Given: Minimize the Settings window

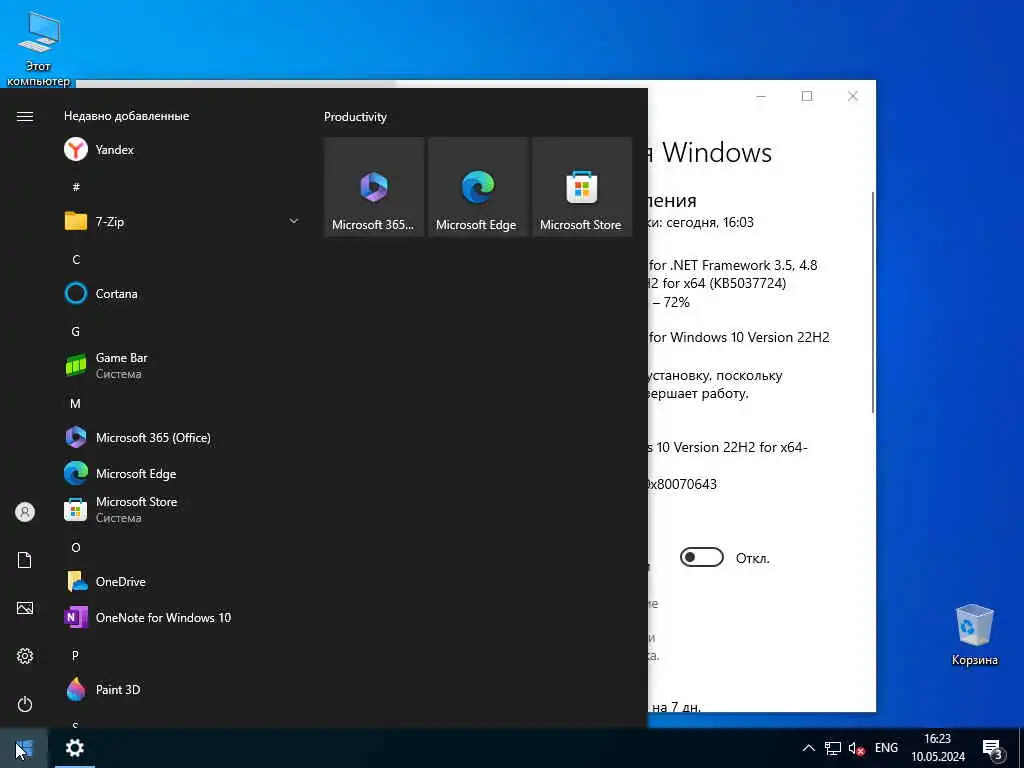Looking at the screenshot, I should [x=761, y=96].
